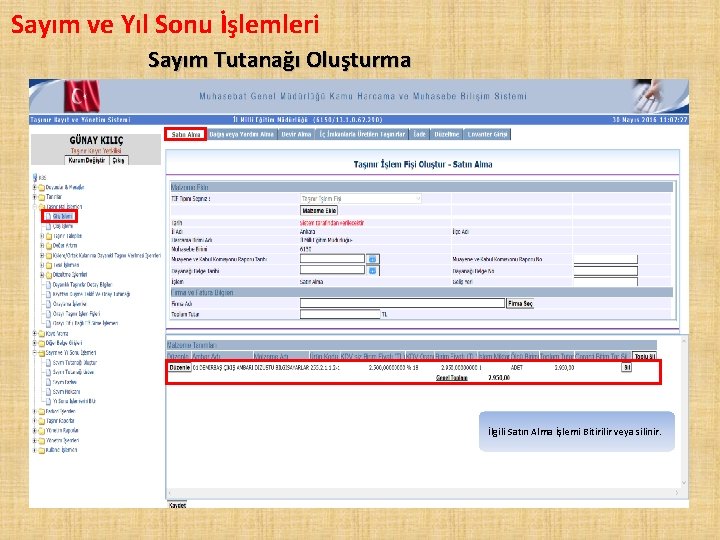720x540 pixels.
Task: Switch to the Düzeltme tab
Action: [446, 135]
